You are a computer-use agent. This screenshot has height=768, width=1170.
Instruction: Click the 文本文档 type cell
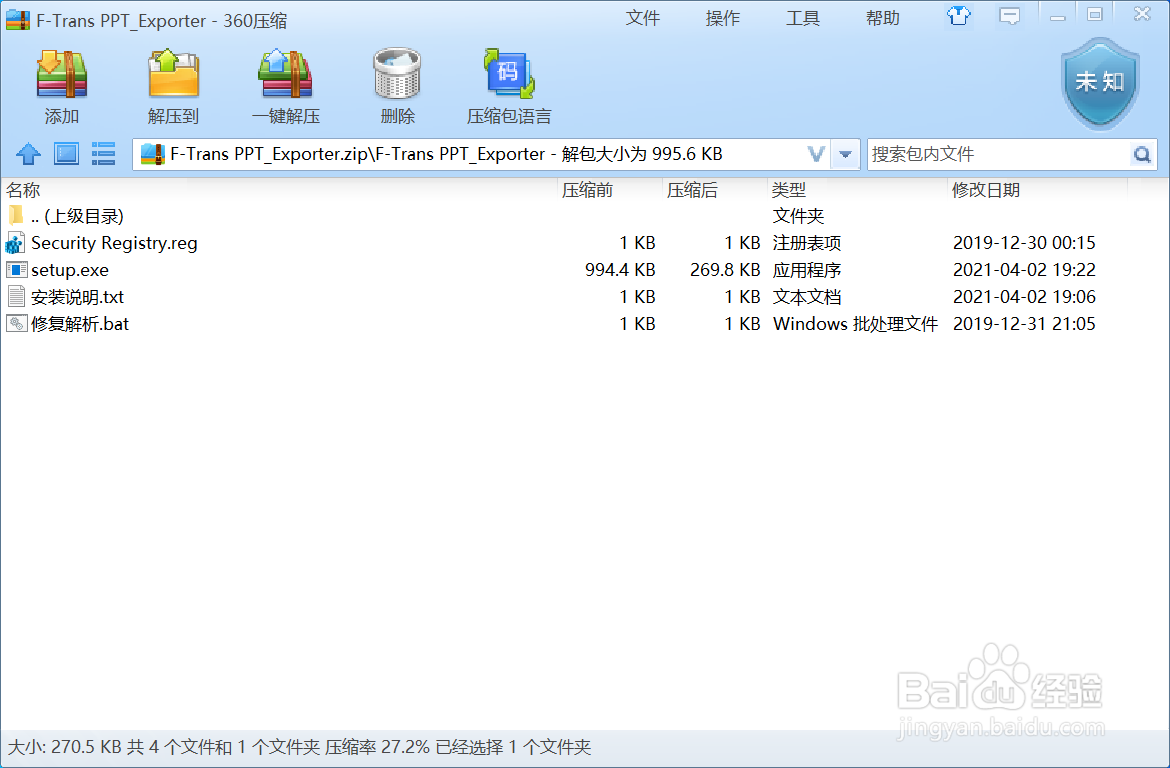click(x=807, y=297)
